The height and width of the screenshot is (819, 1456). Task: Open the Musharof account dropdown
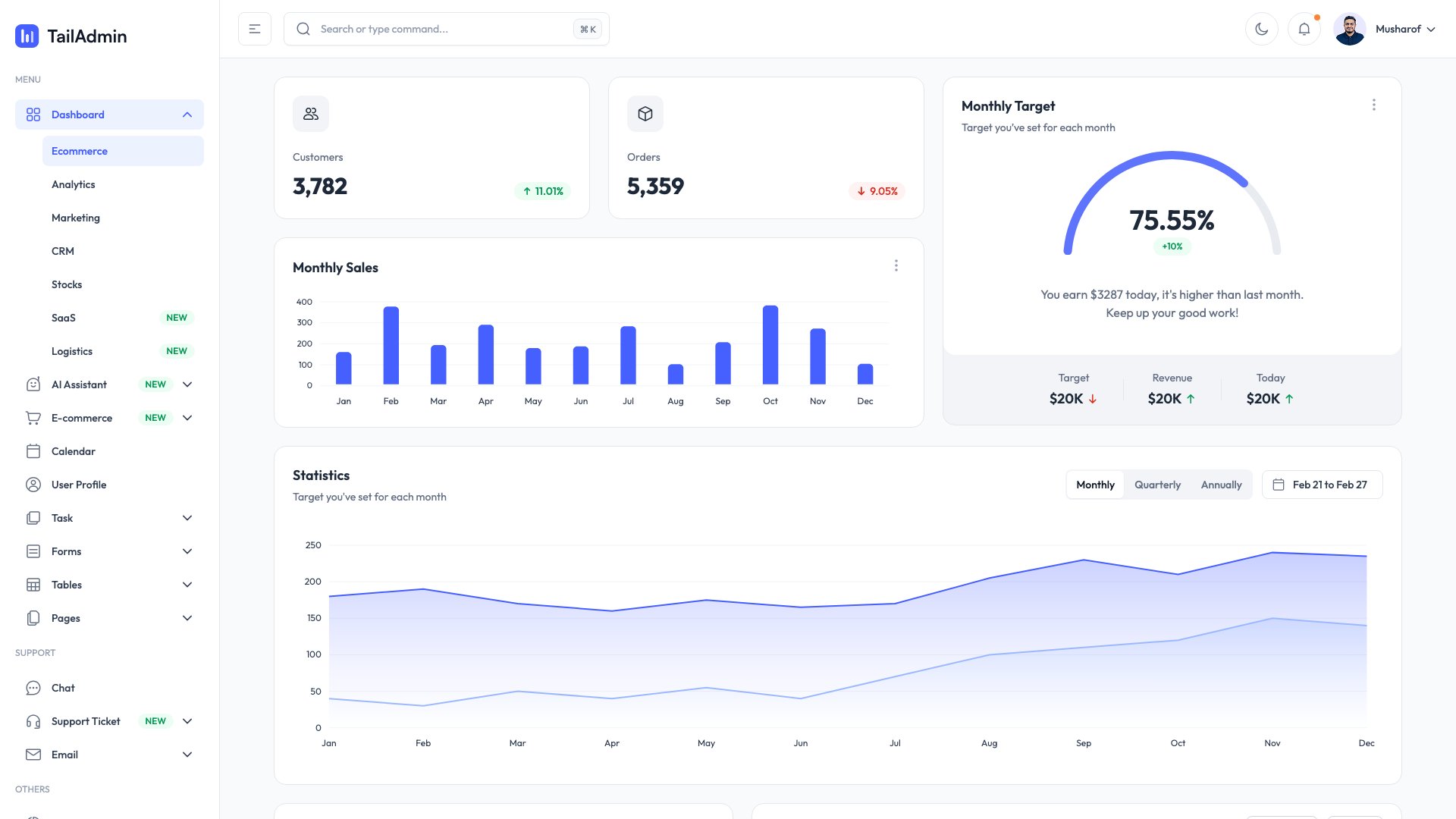coord(1404,29)
